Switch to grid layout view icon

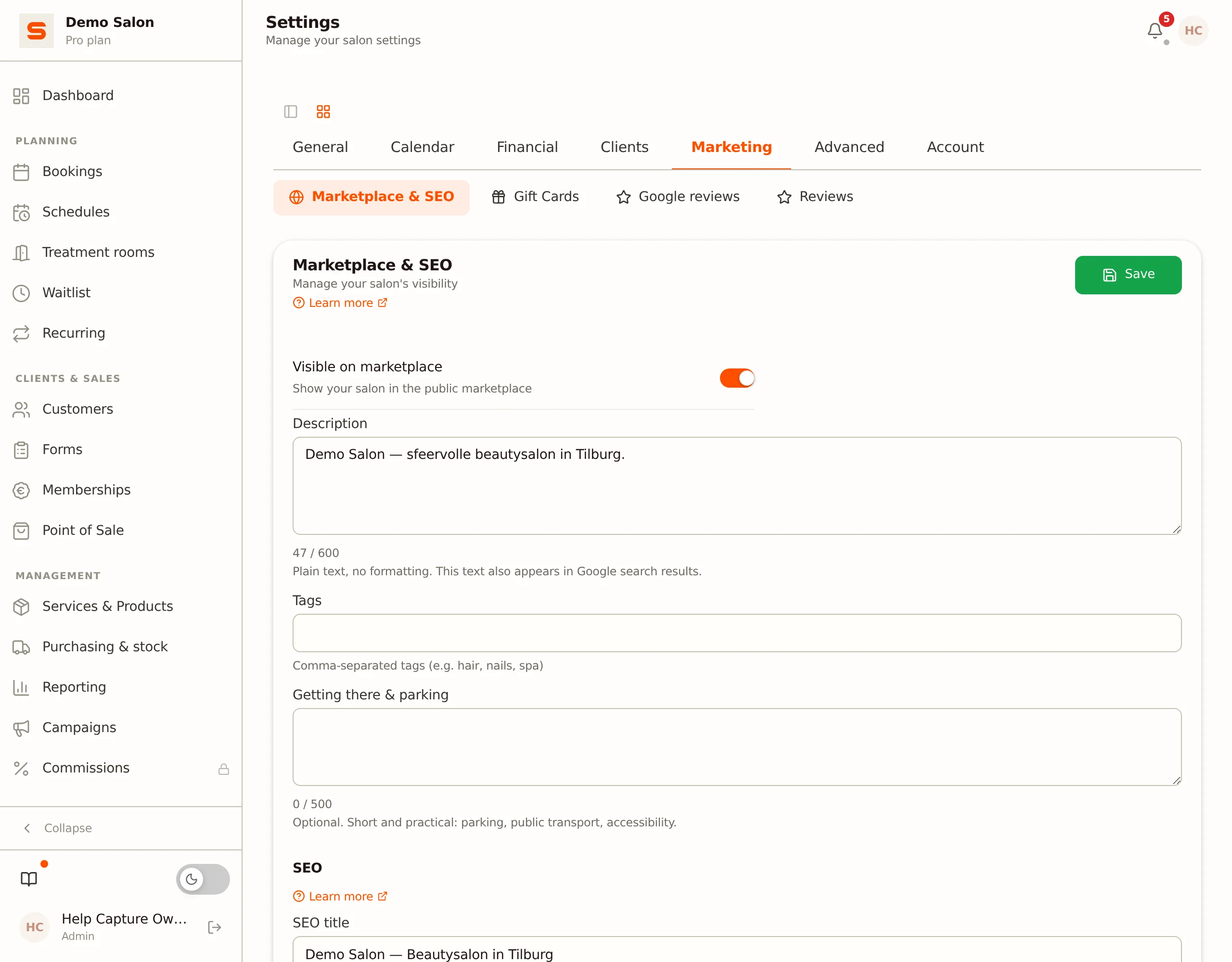click(323, 112)
